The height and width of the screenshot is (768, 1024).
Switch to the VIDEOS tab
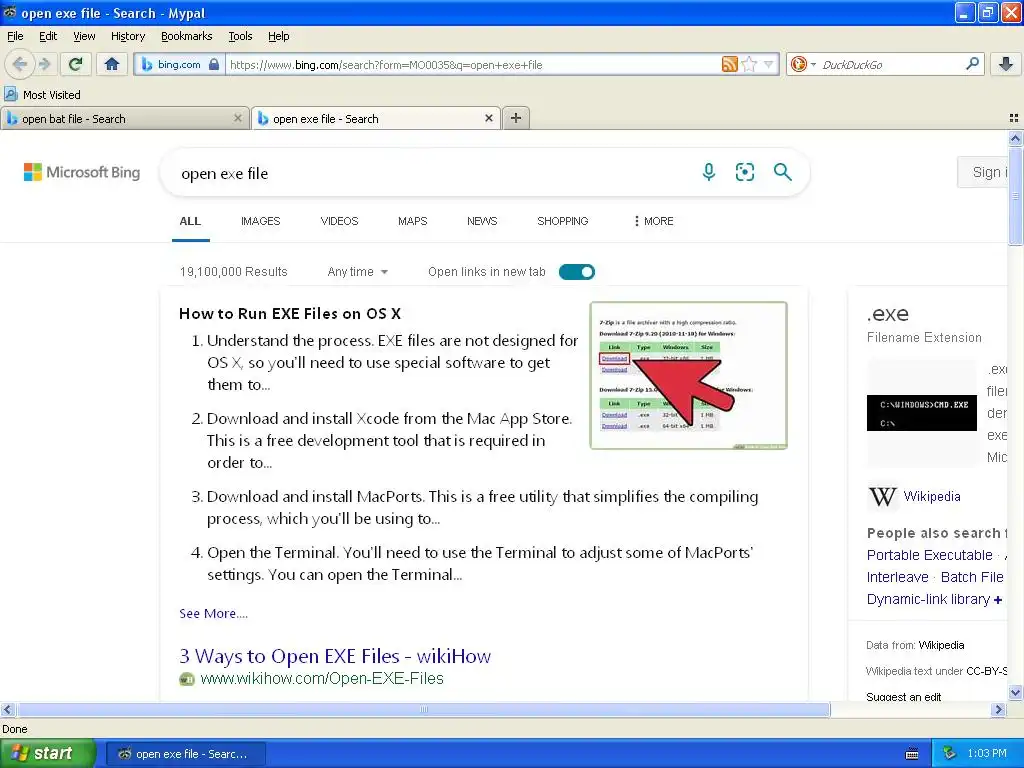[x=340, y=221]
